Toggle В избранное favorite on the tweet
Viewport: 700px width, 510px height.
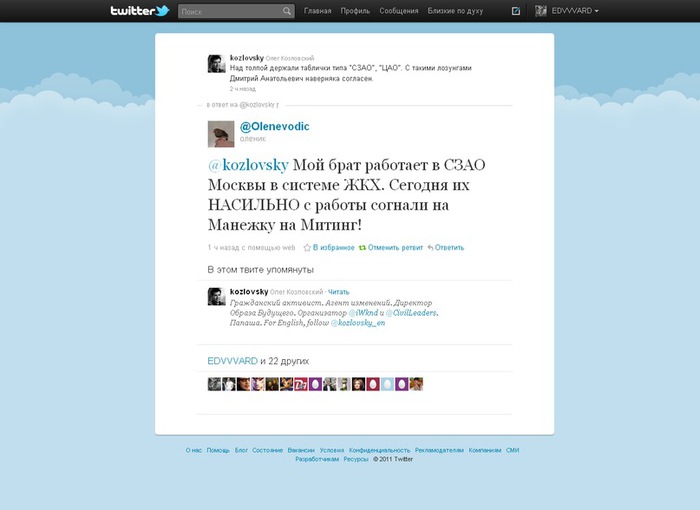point(333,247)
